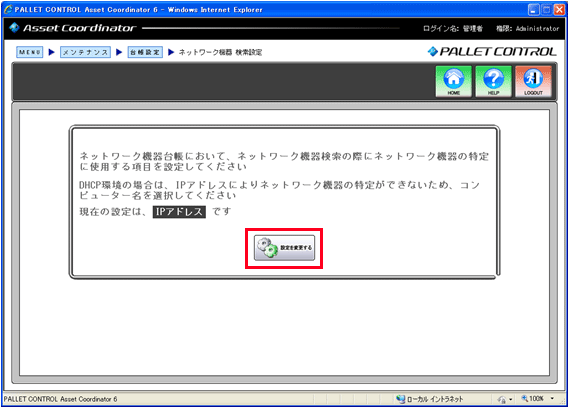This screenshot has height=408, width=569.
Task: Click the highlighted IPアドレス setting label
Action: 179,212
